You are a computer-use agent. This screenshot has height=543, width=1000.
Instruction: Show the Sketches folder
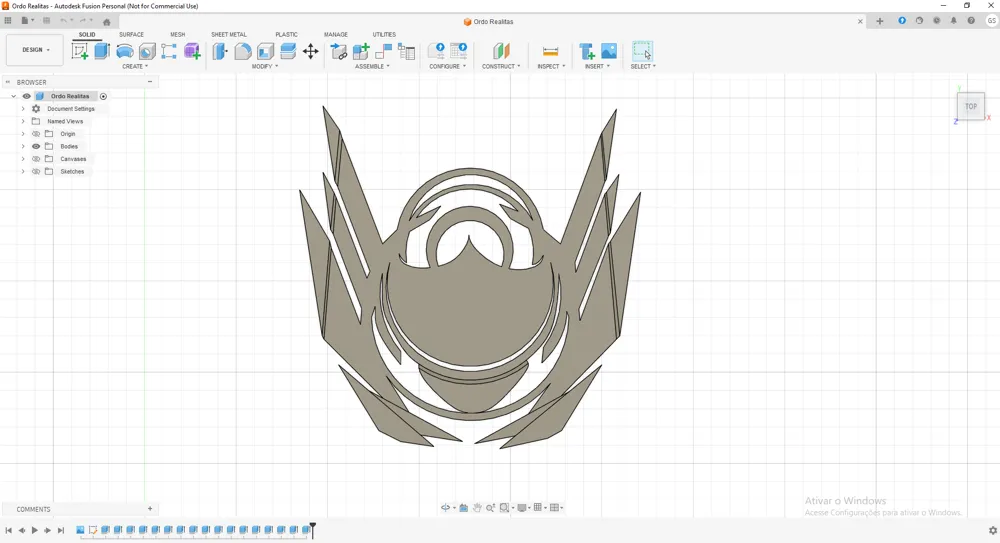click(36, 172)
